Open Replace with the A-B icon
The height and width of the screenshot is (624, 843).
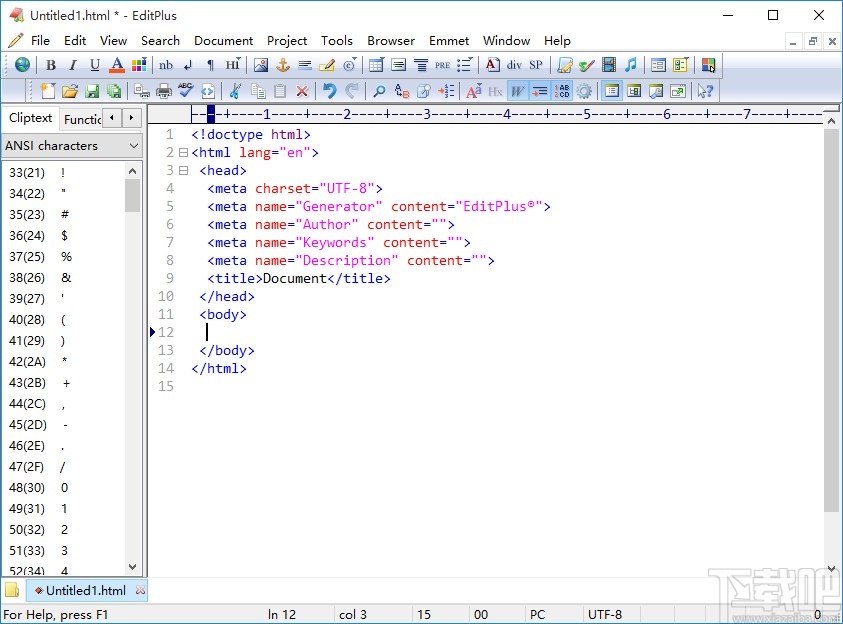tap(402, 91)
